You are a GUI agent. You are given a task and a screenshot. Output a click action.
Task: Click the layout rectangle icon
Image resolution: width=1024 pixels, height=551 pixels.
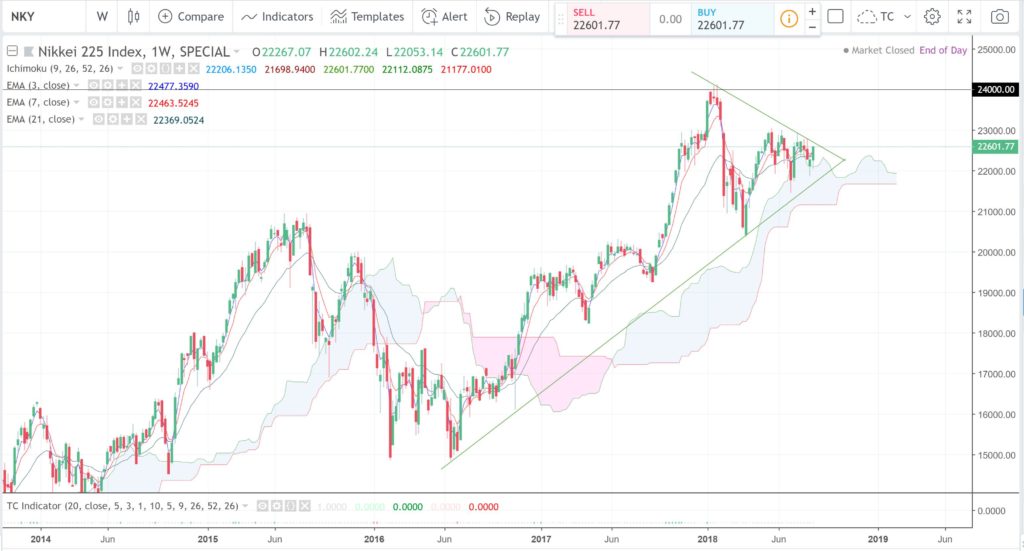(835, 16)
